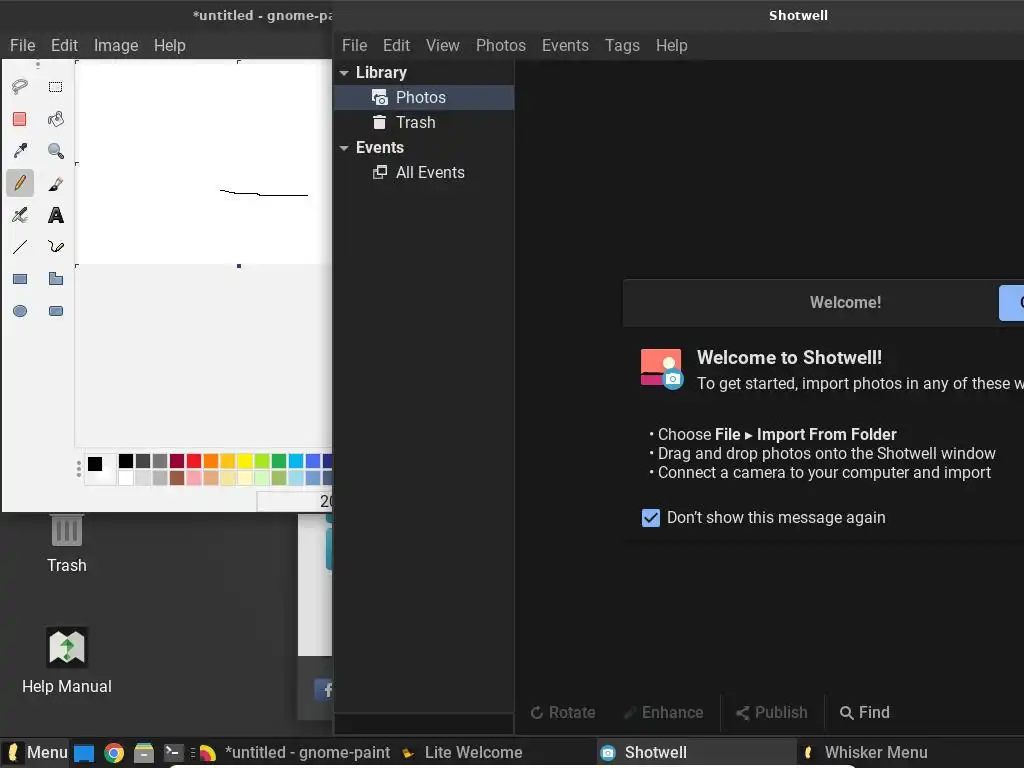Pick the bright yellow color swatch
The image size is (1024, 768).
245,461
